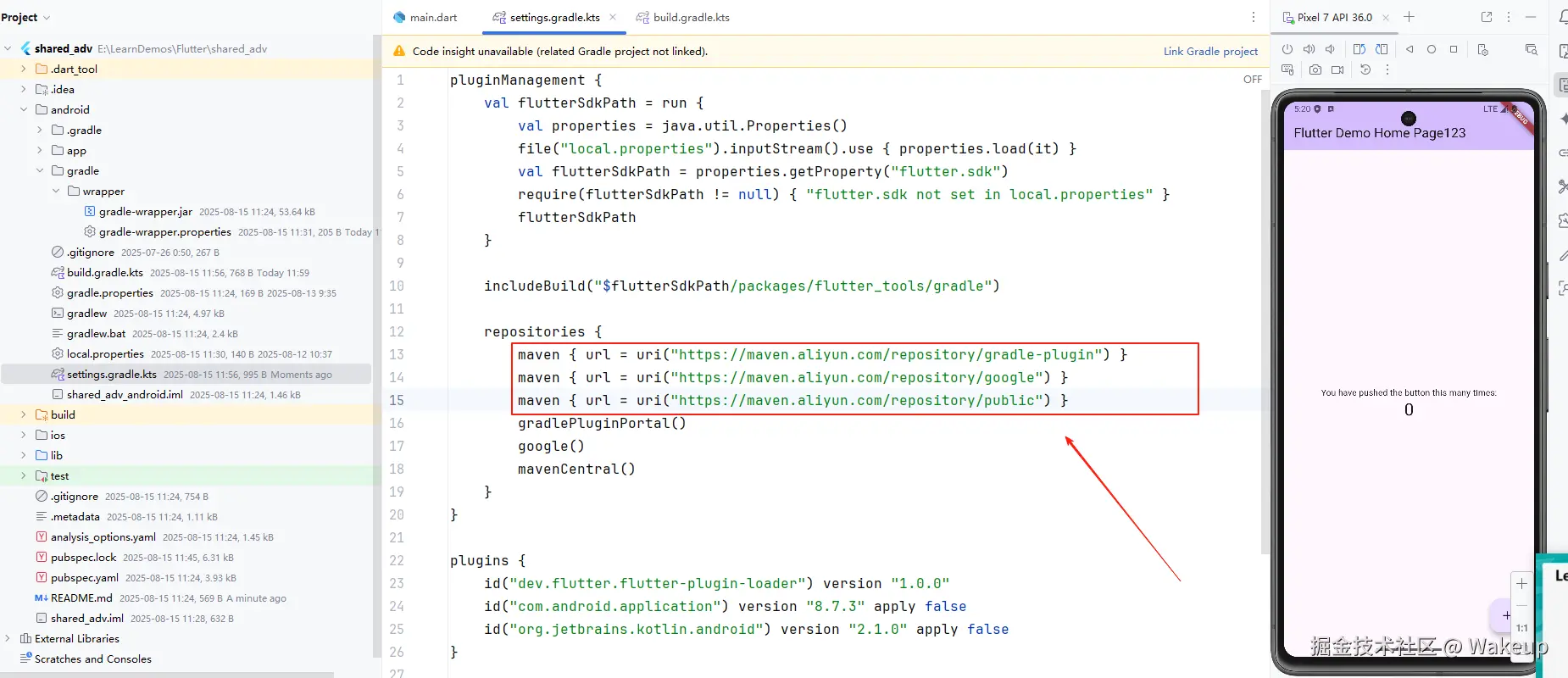
Task: Select Scratches and Consoles
Action: (93, 659)
